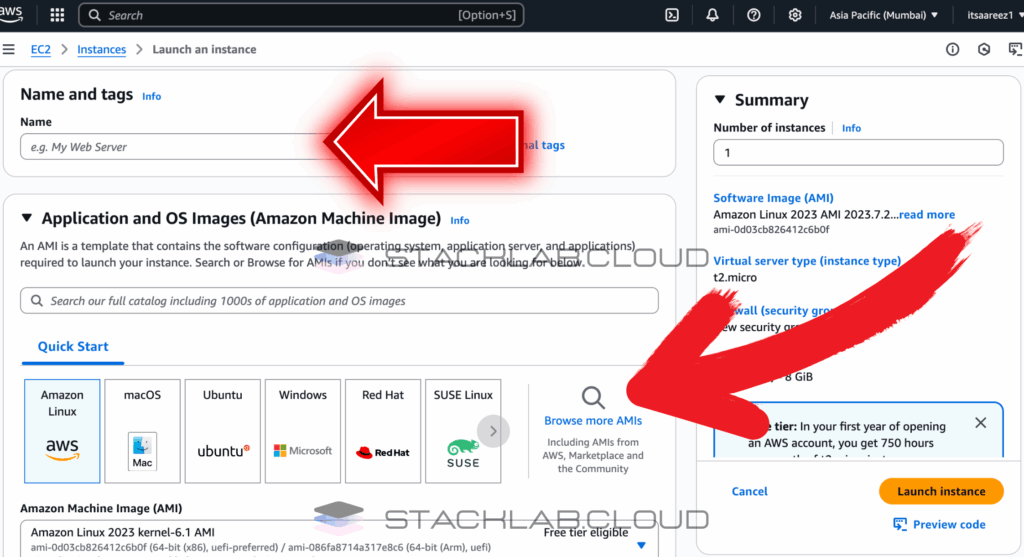
Task: Click the ami-0d03cb826412c6b0f ID in Summary
Action: click(x=771, y=230)
